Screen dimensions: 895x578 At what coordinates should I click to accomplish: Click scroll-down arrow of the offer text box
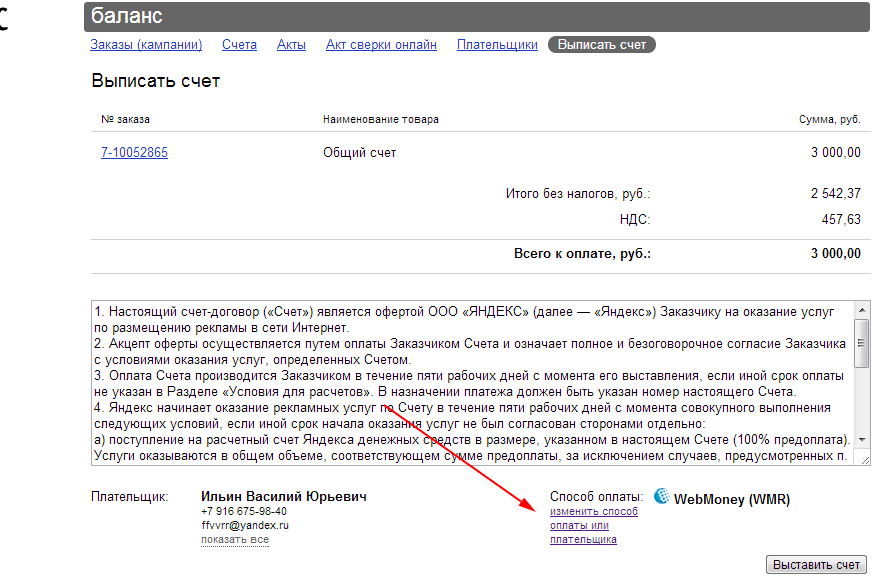[862, 439]
